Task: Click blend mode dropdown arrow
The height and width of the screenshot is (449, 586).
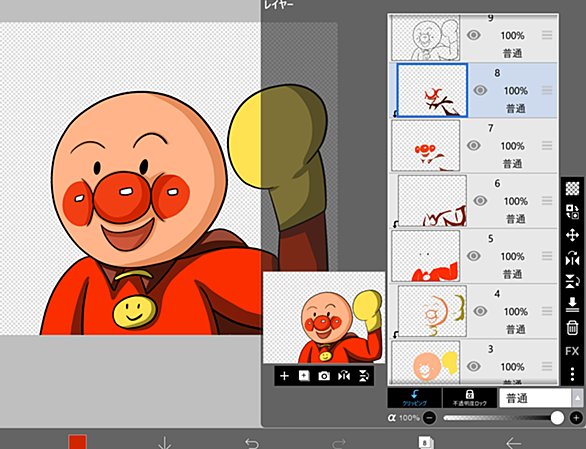Action: point(577,398)
